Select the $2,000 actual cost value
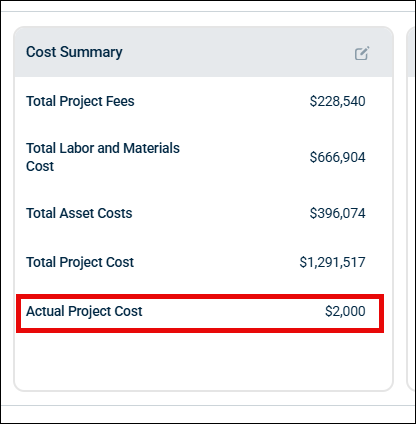This screenshot has width=416, height=424. (x=345, y=311)
